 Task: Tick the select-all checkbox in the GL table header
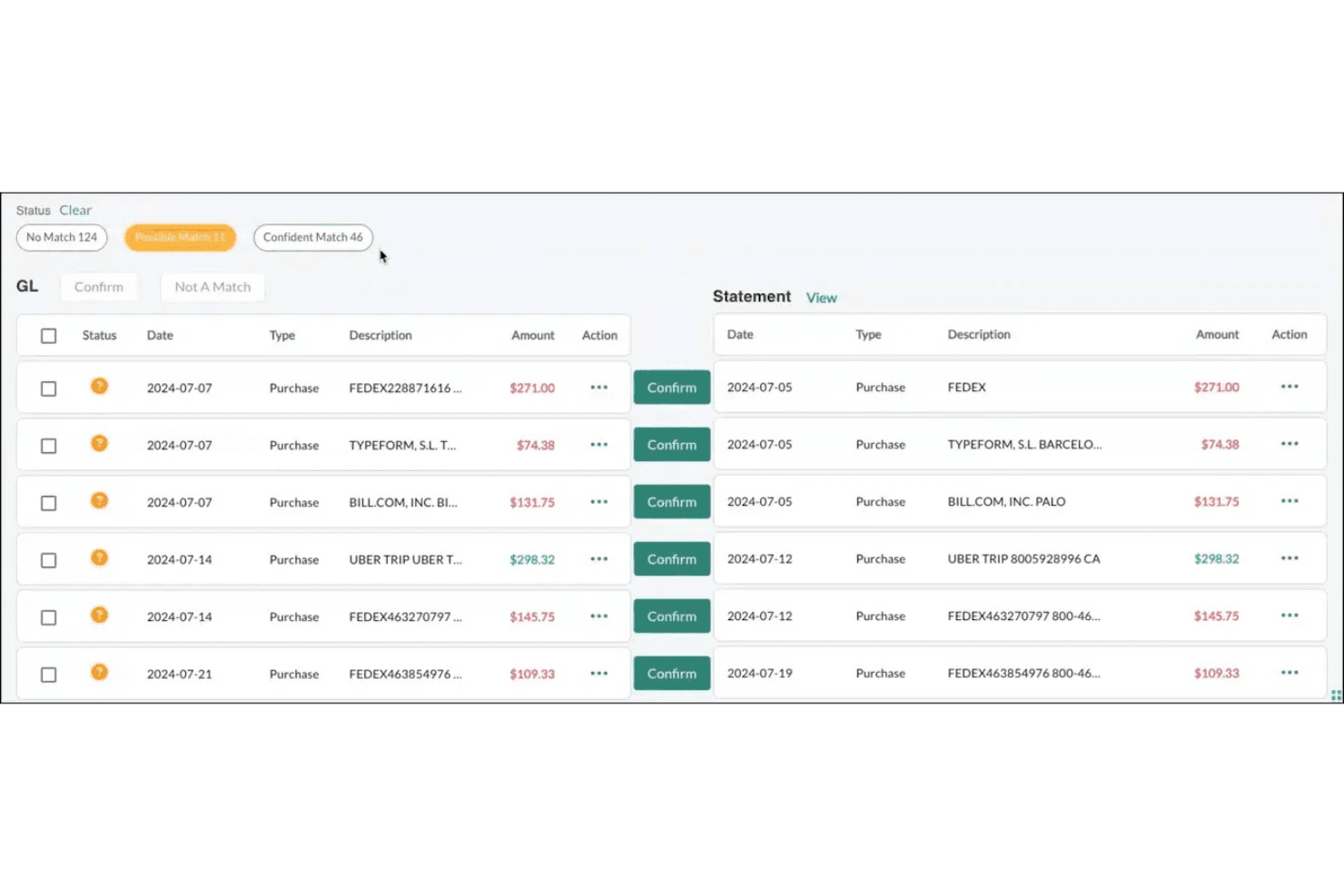coord(49,336)
